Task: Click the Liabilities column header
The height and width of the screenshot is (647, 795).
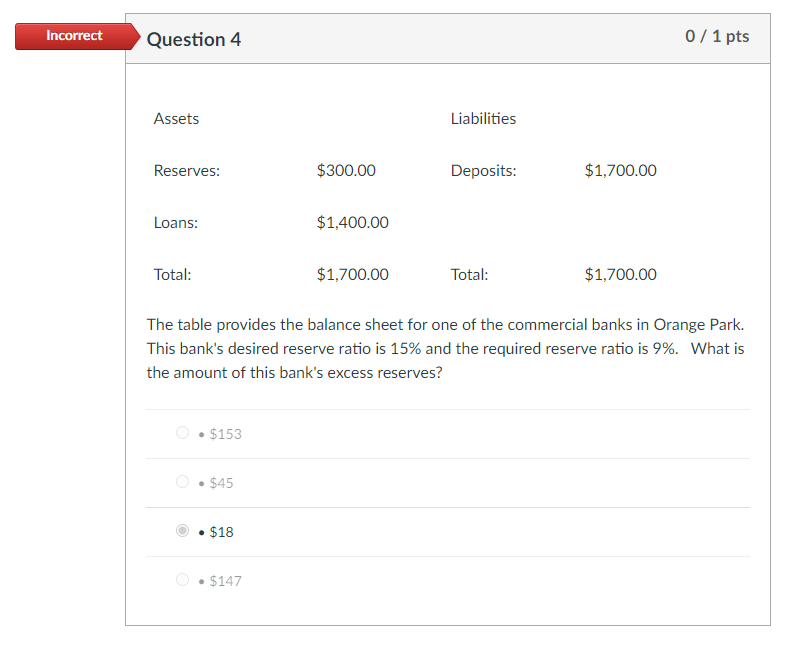Action: click(x=483, y=119)
